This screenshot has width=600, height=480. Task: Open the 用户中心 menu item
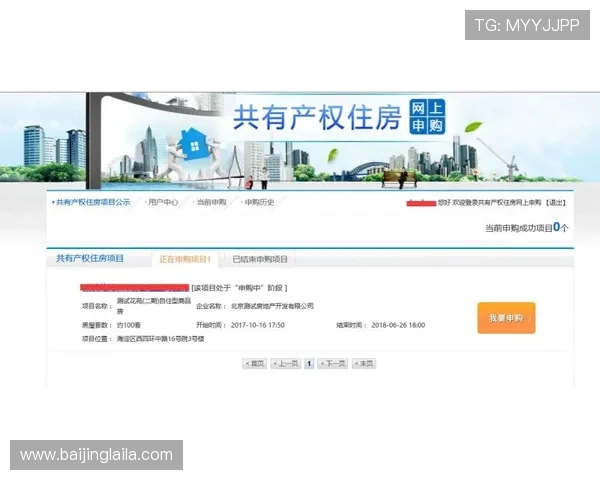coord(163,202)
